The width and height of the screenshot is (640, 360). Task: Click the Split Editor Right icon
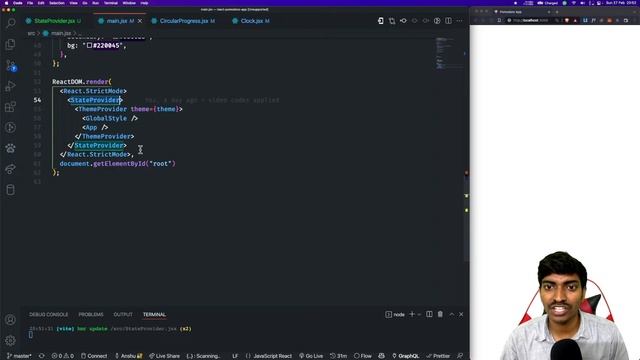(448, 21)
